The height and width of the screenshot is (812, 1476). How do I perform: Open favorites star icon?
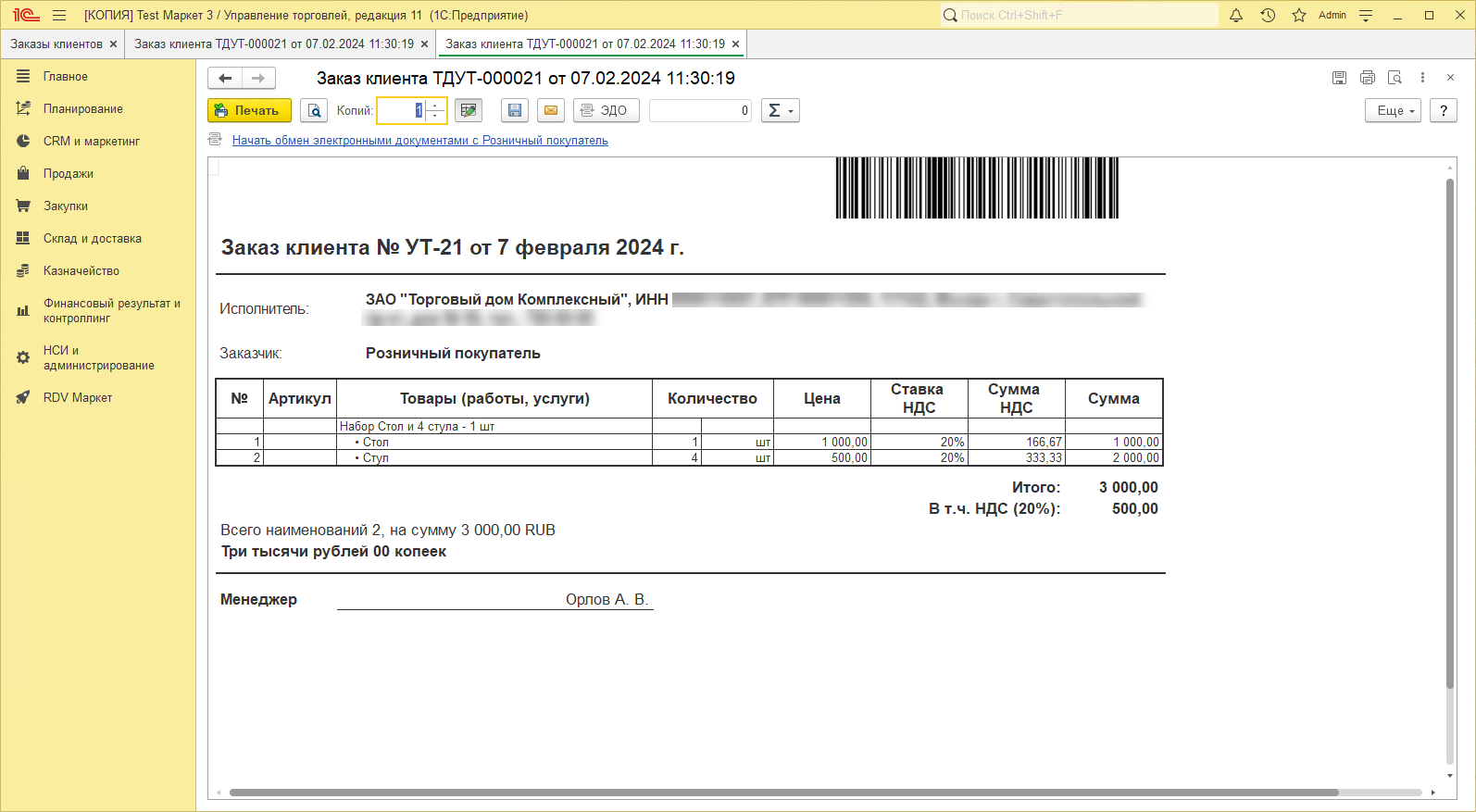tap(1299, 15)
